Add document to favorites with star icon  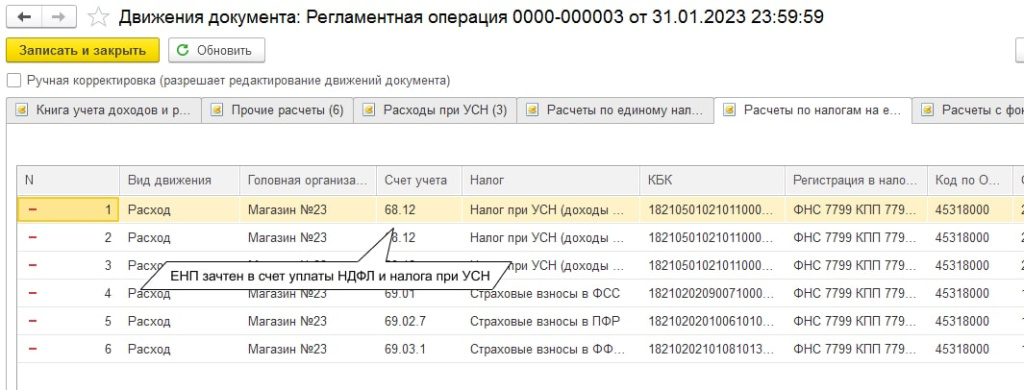98,16
